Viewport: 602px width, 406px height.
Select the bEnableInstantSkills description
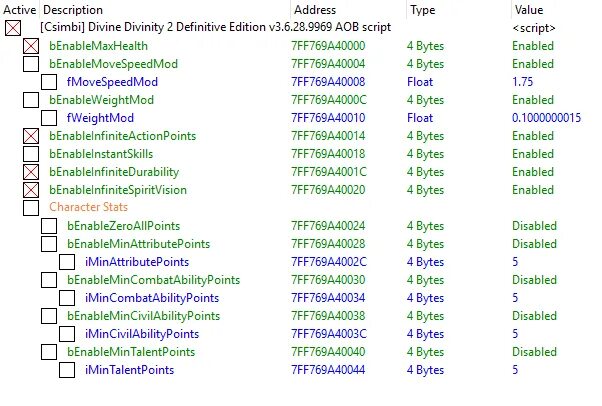coord(101,154)
